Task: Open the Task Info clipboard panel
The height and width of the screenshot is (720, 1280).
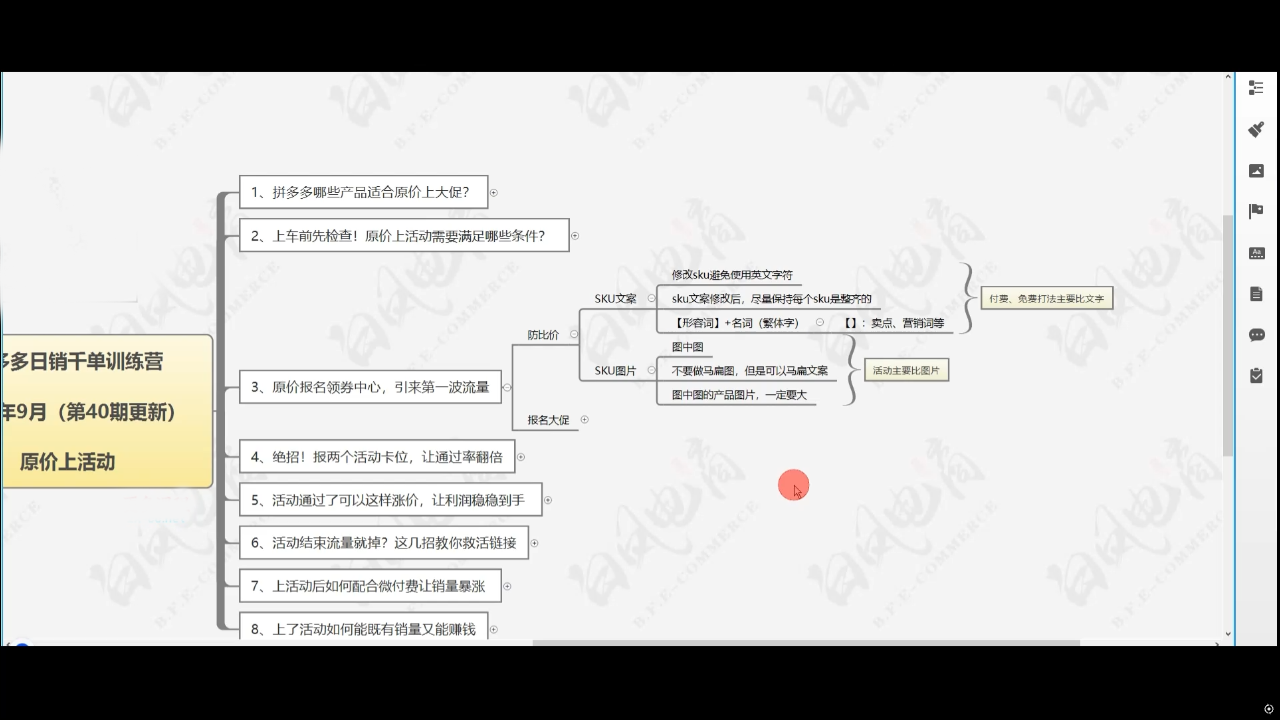Action: [x=1256, y=376]
